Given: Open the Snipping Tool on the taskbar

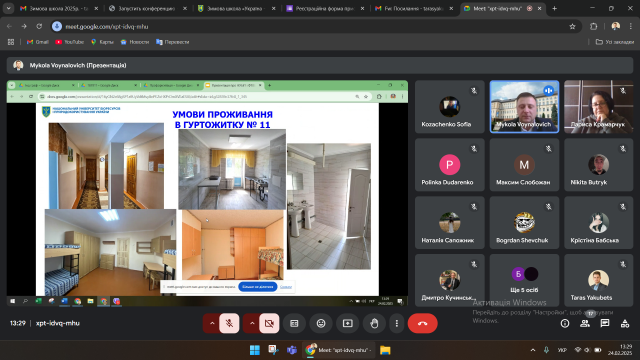Looking at the screenshot, I should [x=273, y=350].
